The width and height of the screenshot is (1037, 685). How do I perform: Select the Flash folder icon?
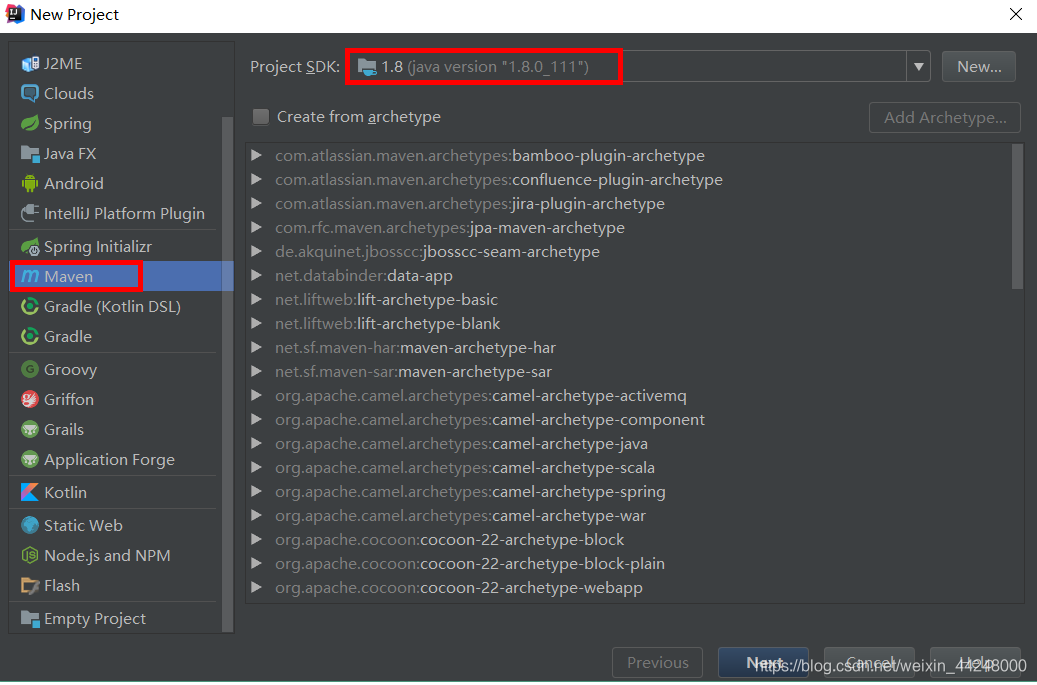[30, 586]
